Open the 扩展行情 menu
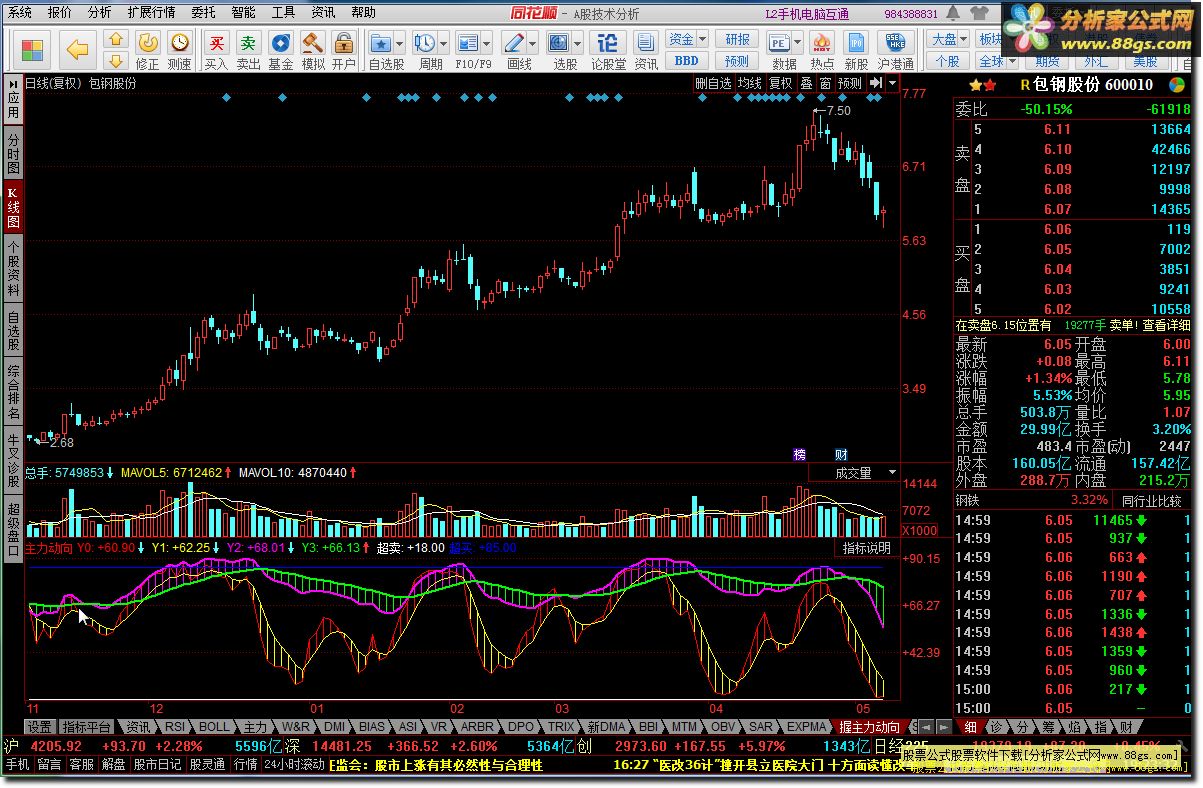1203x788 pixels. pos(151,12)
